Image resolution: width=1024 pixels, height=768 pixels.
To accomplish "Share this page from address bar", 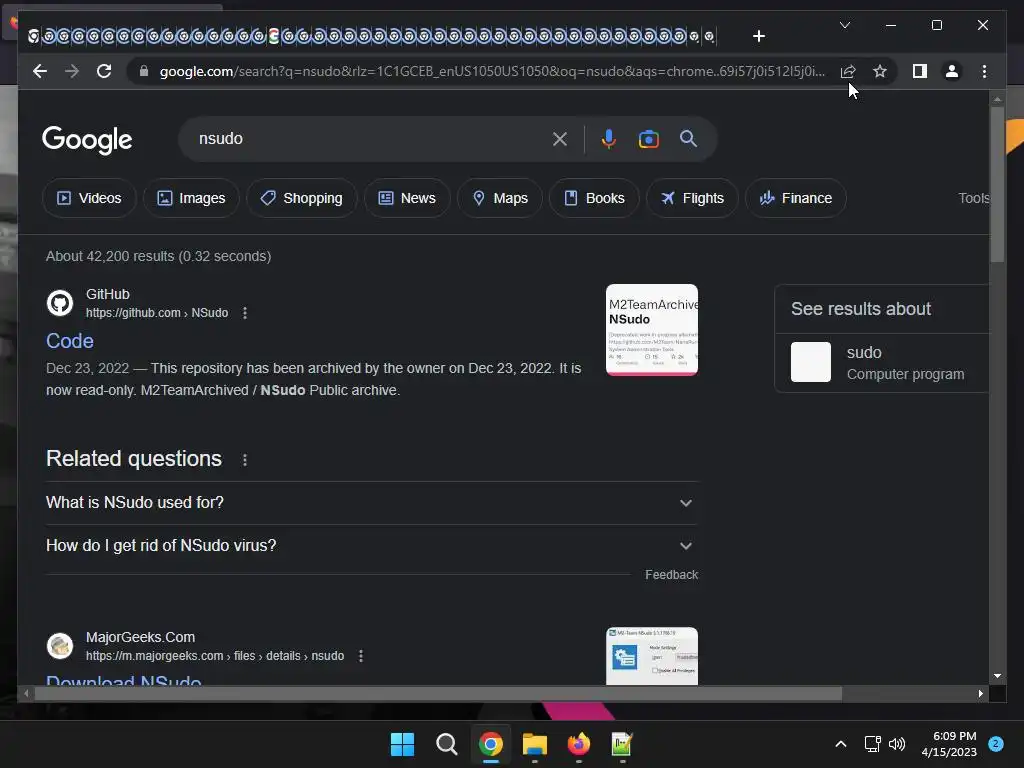I will point(848,71).
